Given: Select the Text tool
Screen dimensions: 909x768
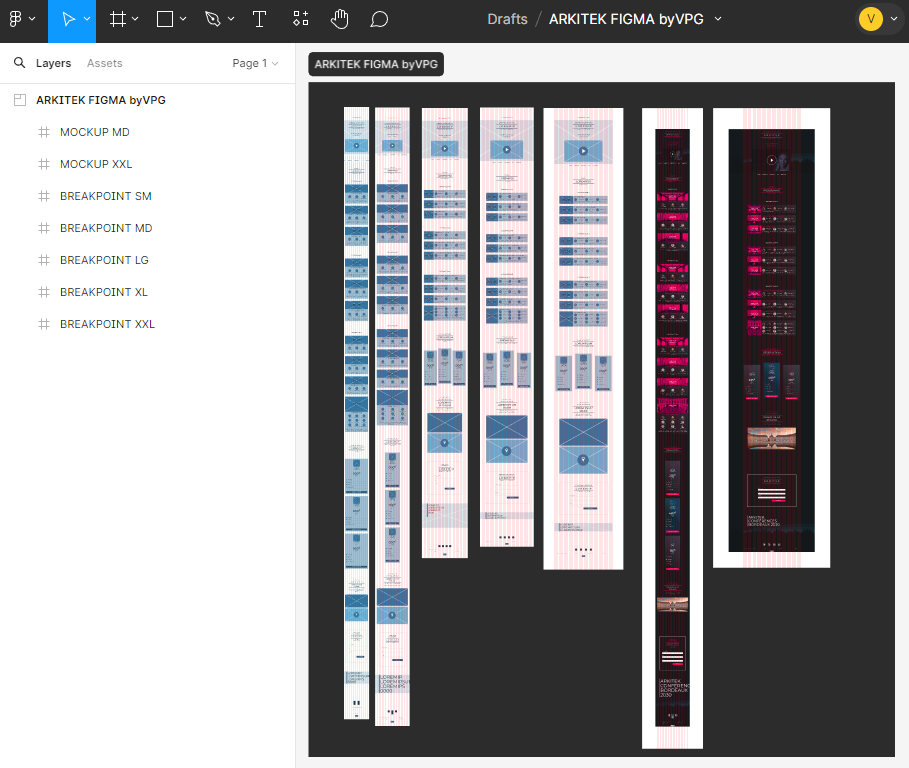Looking at the screenshot, I should coord(259,19).
